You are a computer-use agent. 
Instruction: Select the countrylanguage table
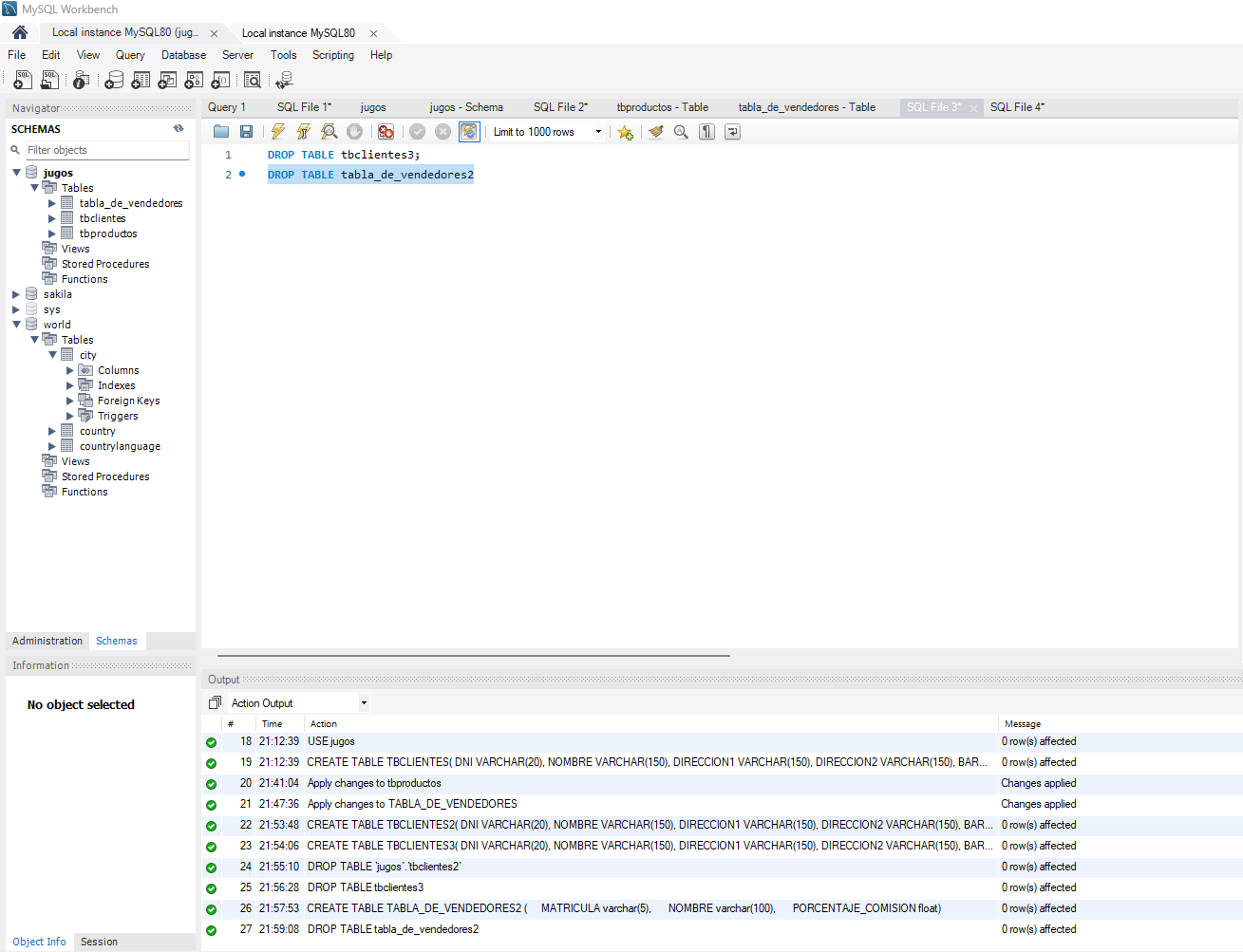(x=120, y=446)
